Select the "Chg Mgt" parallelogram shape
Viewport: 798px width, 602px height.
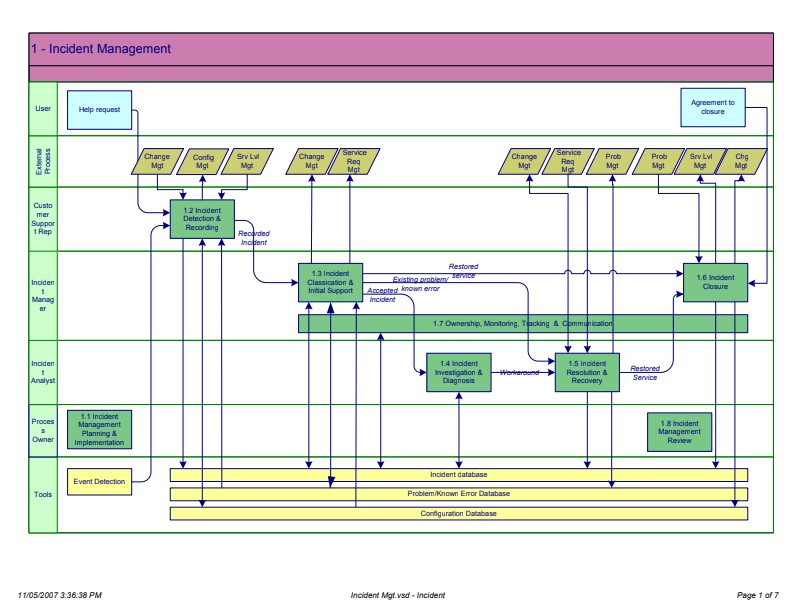click(741, 161)
